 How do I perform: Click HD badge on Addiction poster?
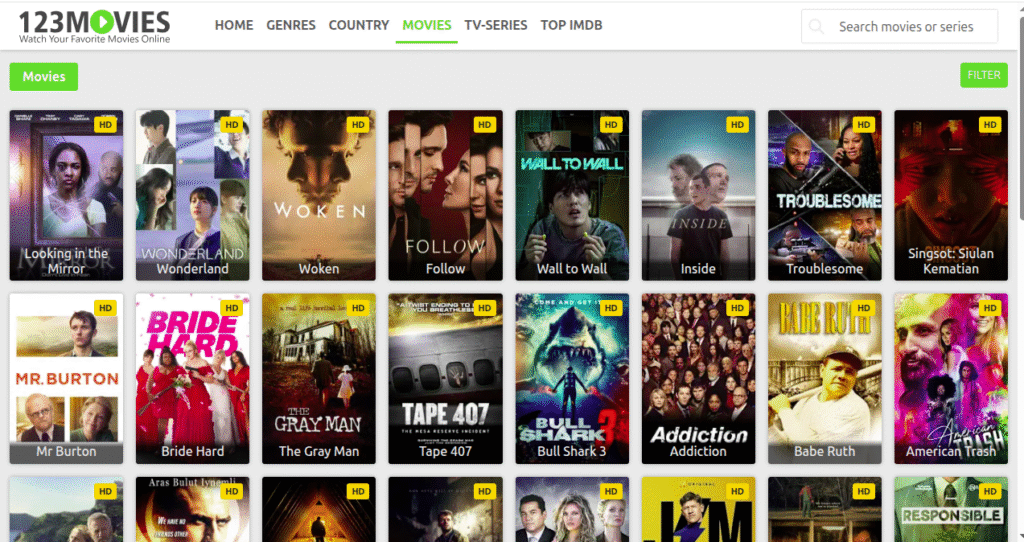[x=737, y=308]
